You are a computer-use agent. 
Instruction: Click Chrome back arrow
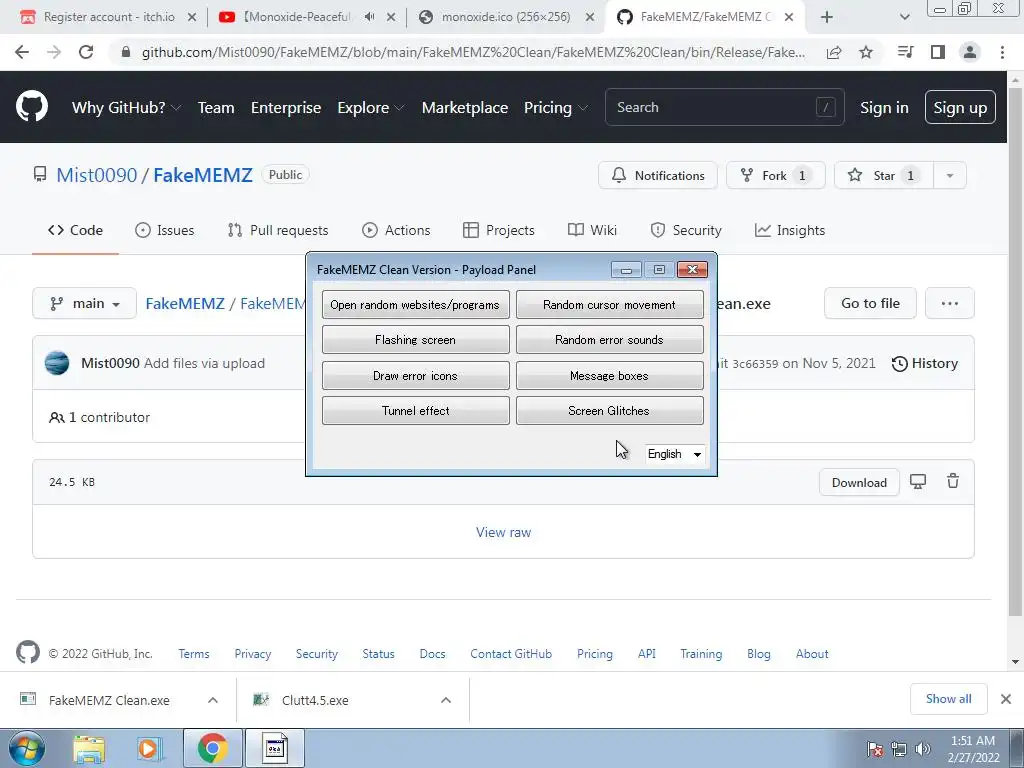22,52
